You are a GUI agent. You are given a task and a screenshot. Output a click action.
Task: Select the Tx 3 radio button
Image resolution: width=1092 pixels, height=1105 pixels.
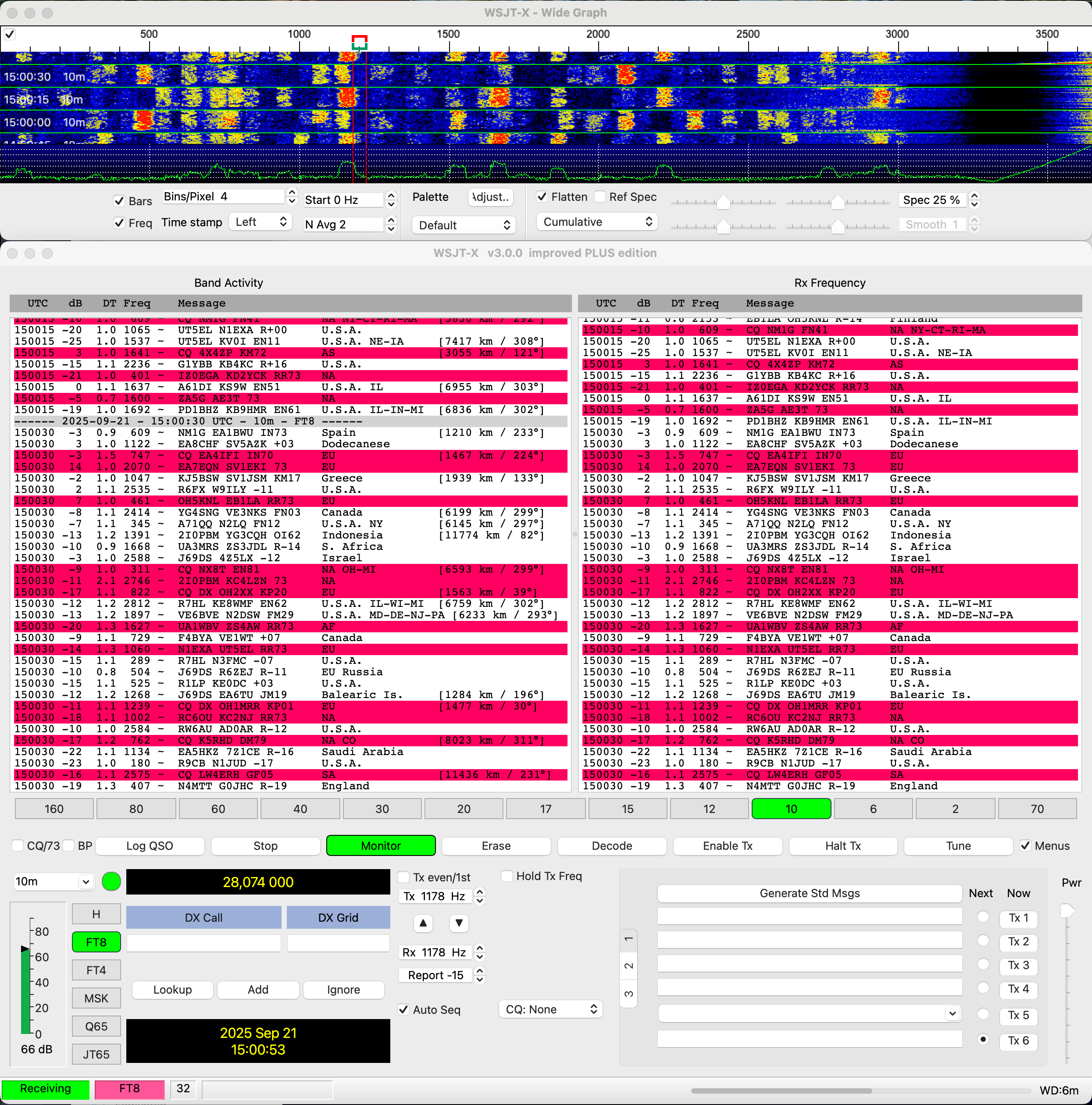point(983,964)
